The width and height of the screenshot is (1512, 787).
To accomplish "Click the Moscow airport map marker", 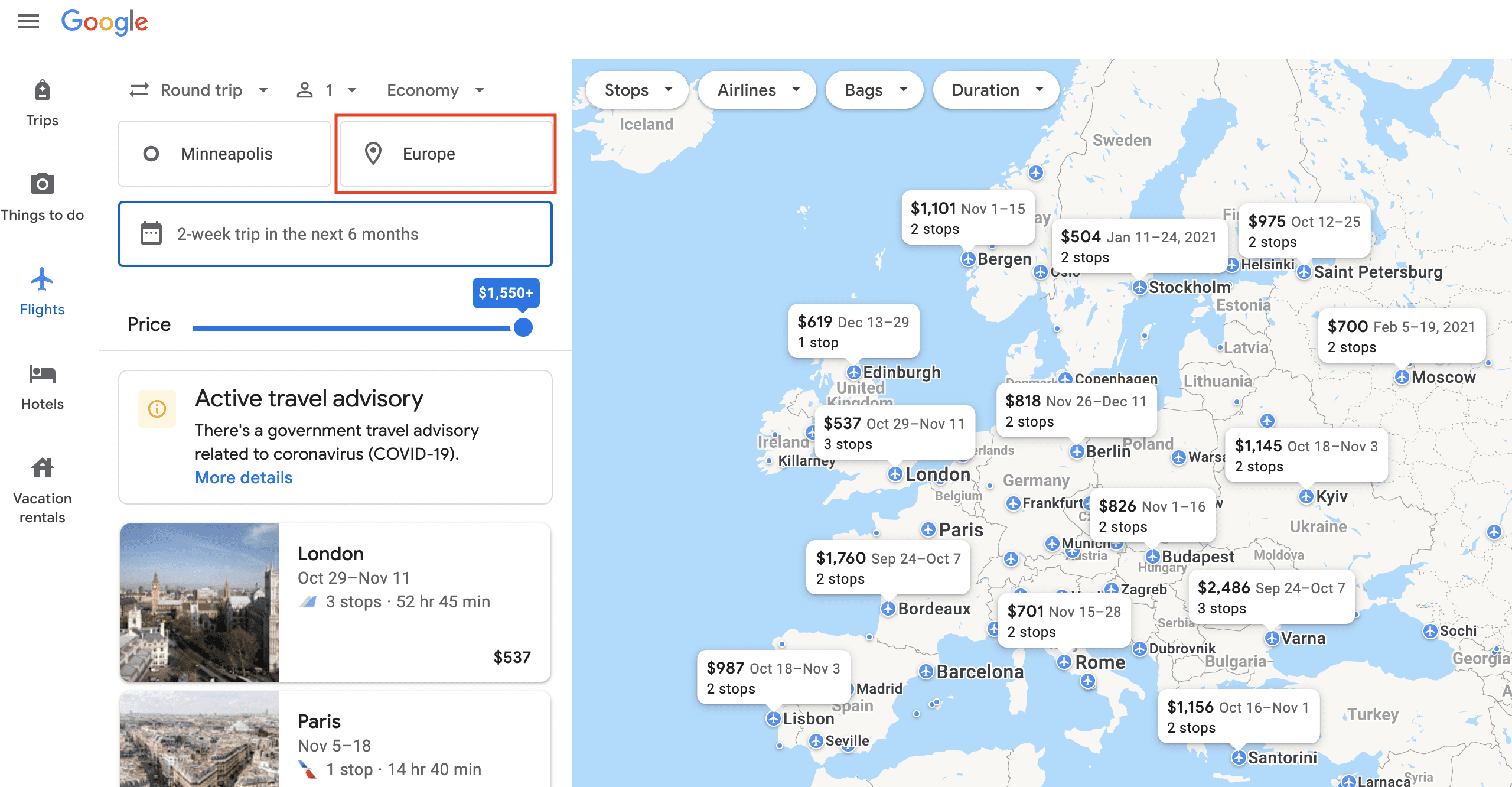I will (x=1402, y=377).
